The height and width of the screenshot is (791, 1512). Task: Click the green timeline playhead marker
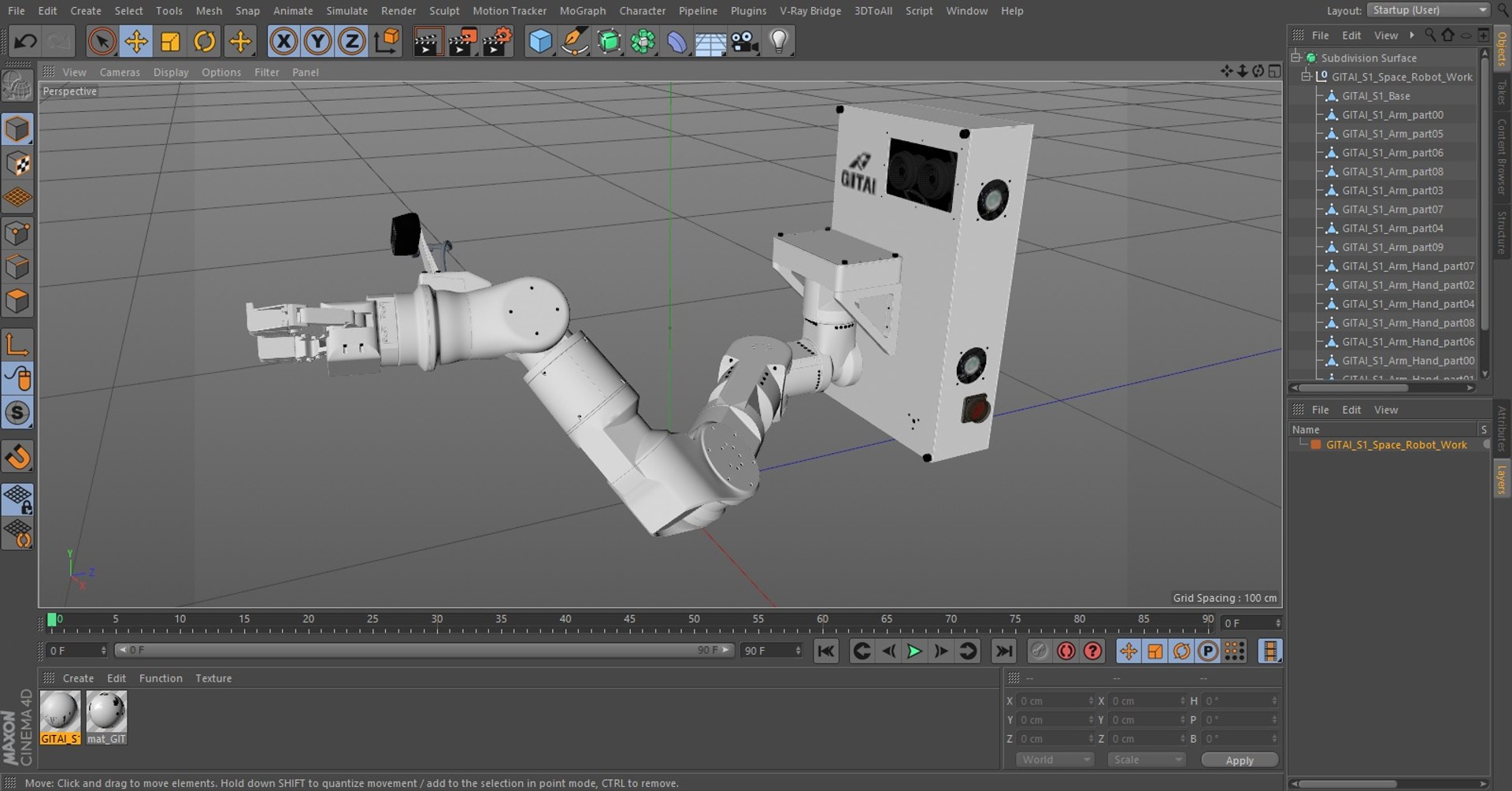point(52,620)
